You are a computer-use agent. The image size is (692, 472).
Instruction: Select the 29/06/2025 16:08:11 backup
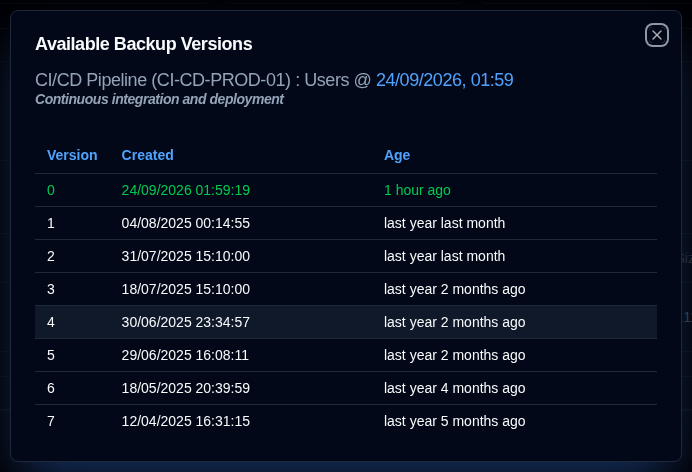tap(185, 356)
